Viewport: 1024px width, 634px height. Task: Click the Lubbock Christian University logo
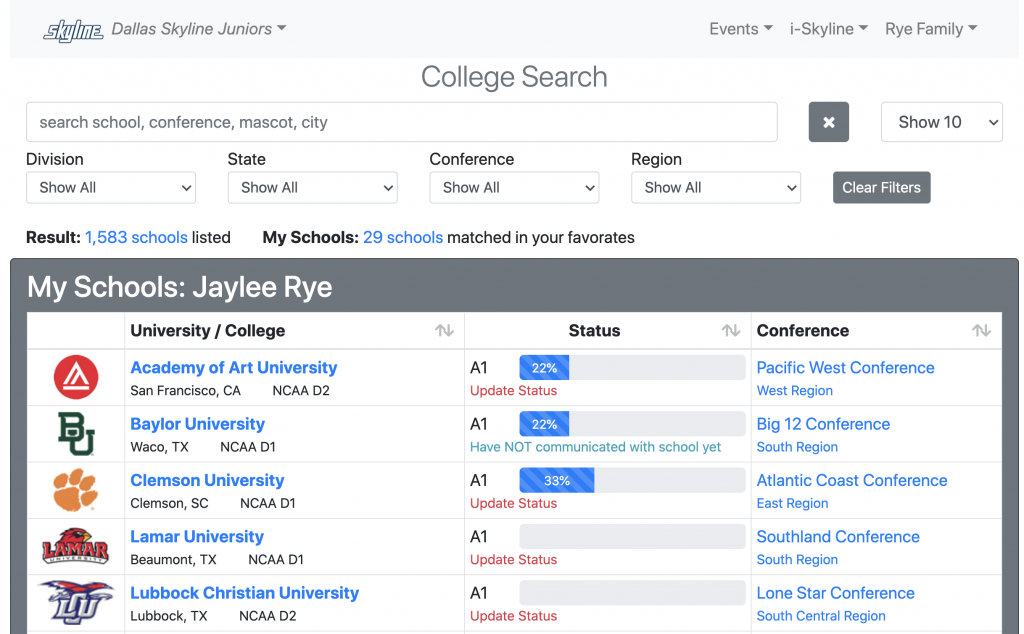coord(76,602)
